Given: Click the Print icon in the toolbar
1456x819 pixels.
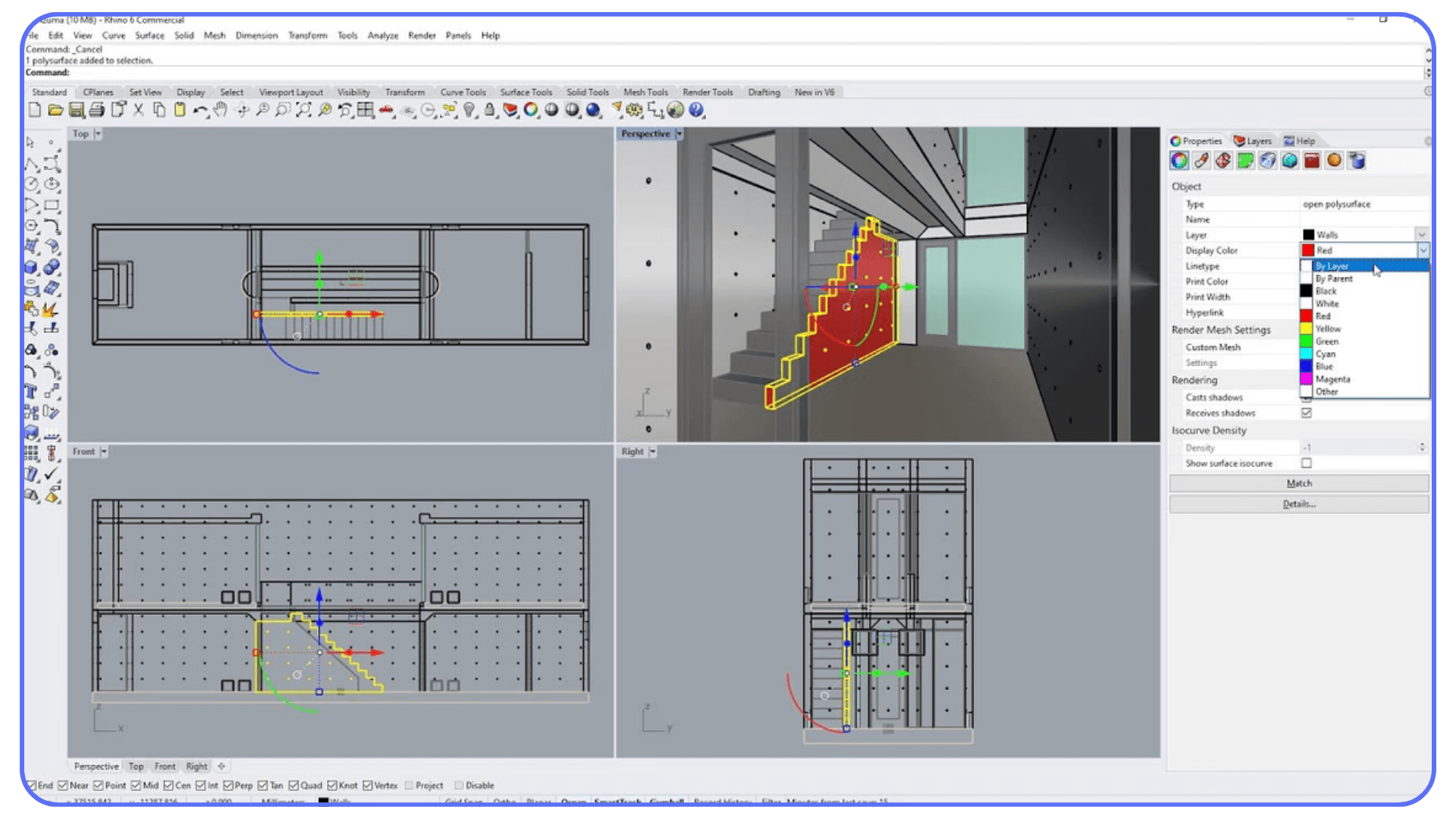Looking at the screenshot, I should pyautogui.click(x=96, y=110).
